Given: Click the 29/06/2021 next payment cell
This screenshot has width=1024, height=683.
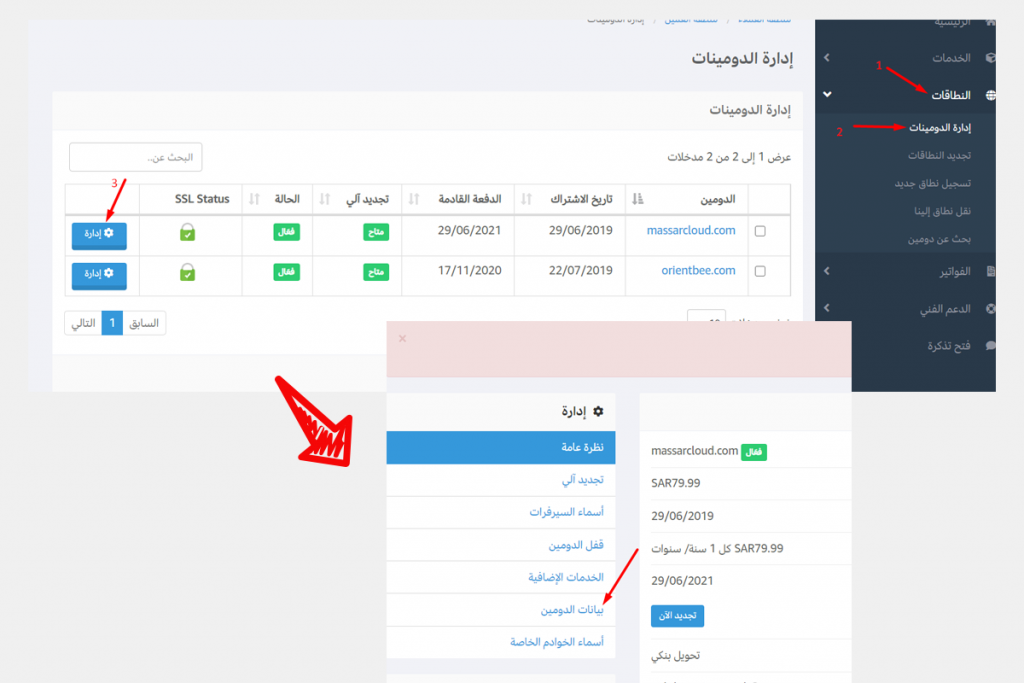Looking at the screenshot, I should click(x=470, y=230).
